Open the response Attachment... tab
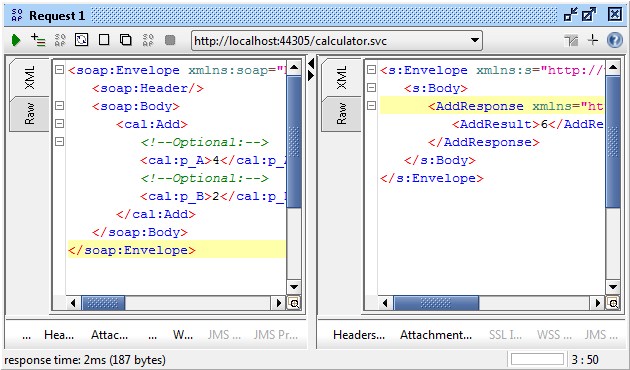The width and height of the screenshot is (630, 370). point(436,335)
